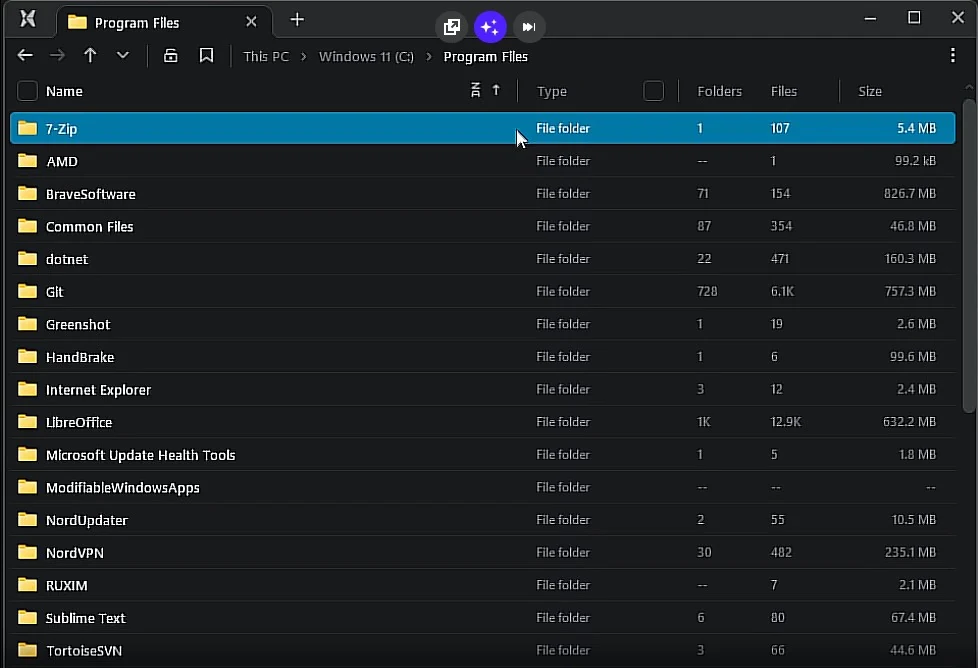This screenshot has width=978, height=668.
Task: Select the Greenshot folder icon
Action: click(27, 324)
